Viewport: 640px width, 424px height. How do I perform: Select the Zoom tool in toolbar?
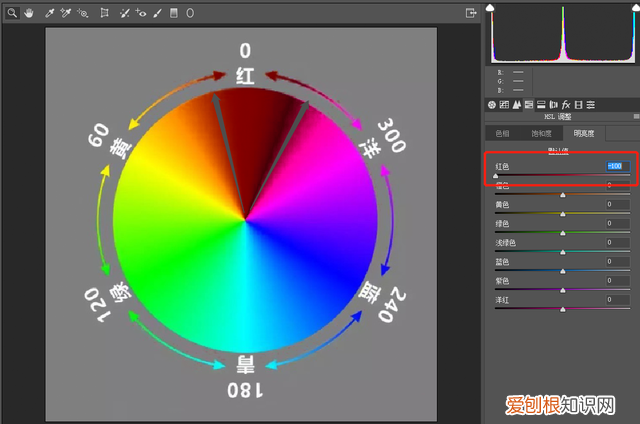point(12,13)
